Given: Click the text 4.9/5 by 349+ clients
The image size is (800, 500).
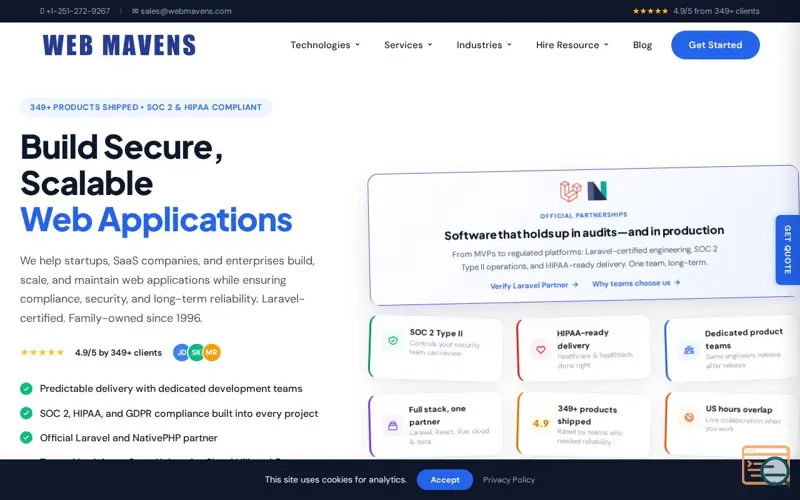Looking at the screenshot, I should pos(118,353).
